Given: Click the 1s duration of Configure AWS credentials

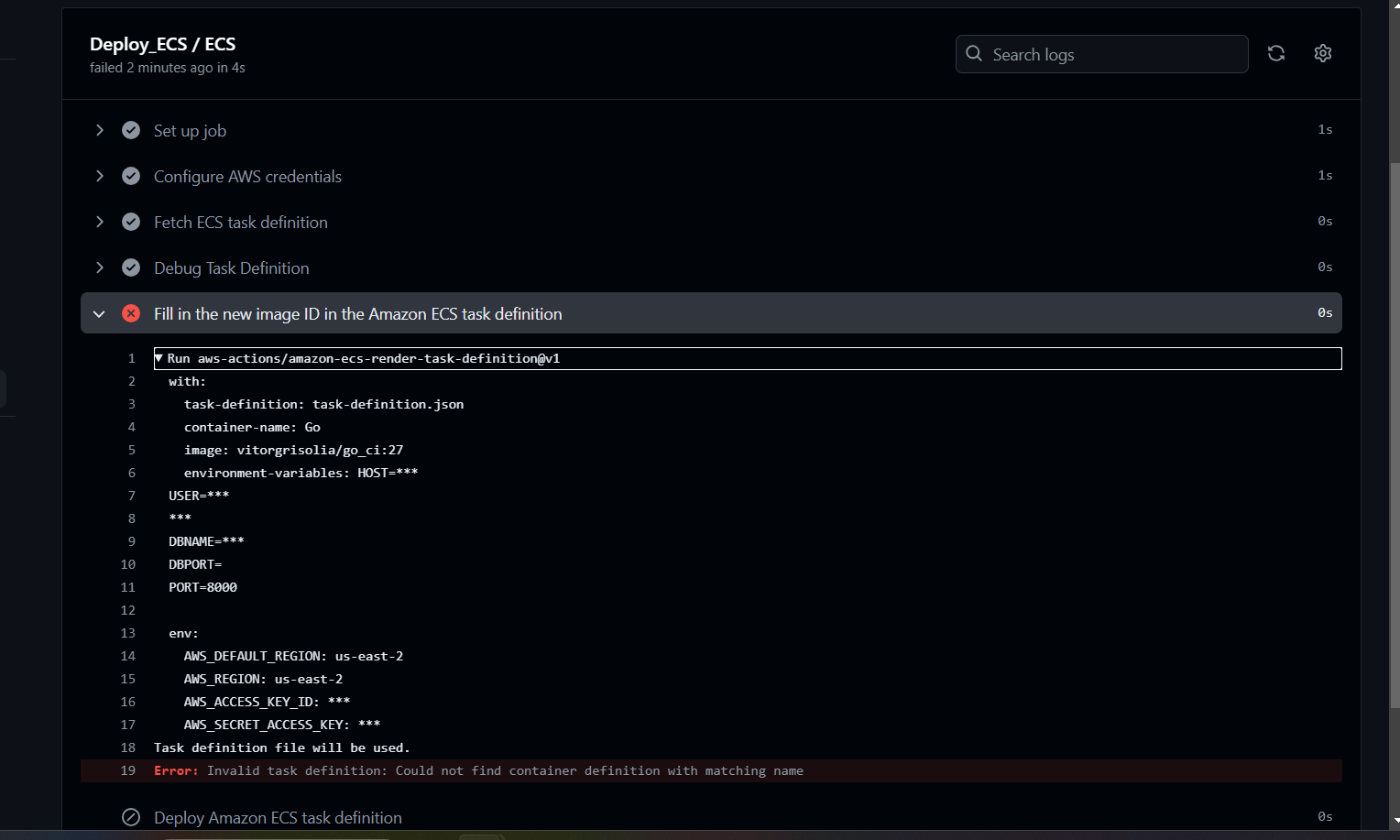Looking at the screenshot, I should (1325, 175).
